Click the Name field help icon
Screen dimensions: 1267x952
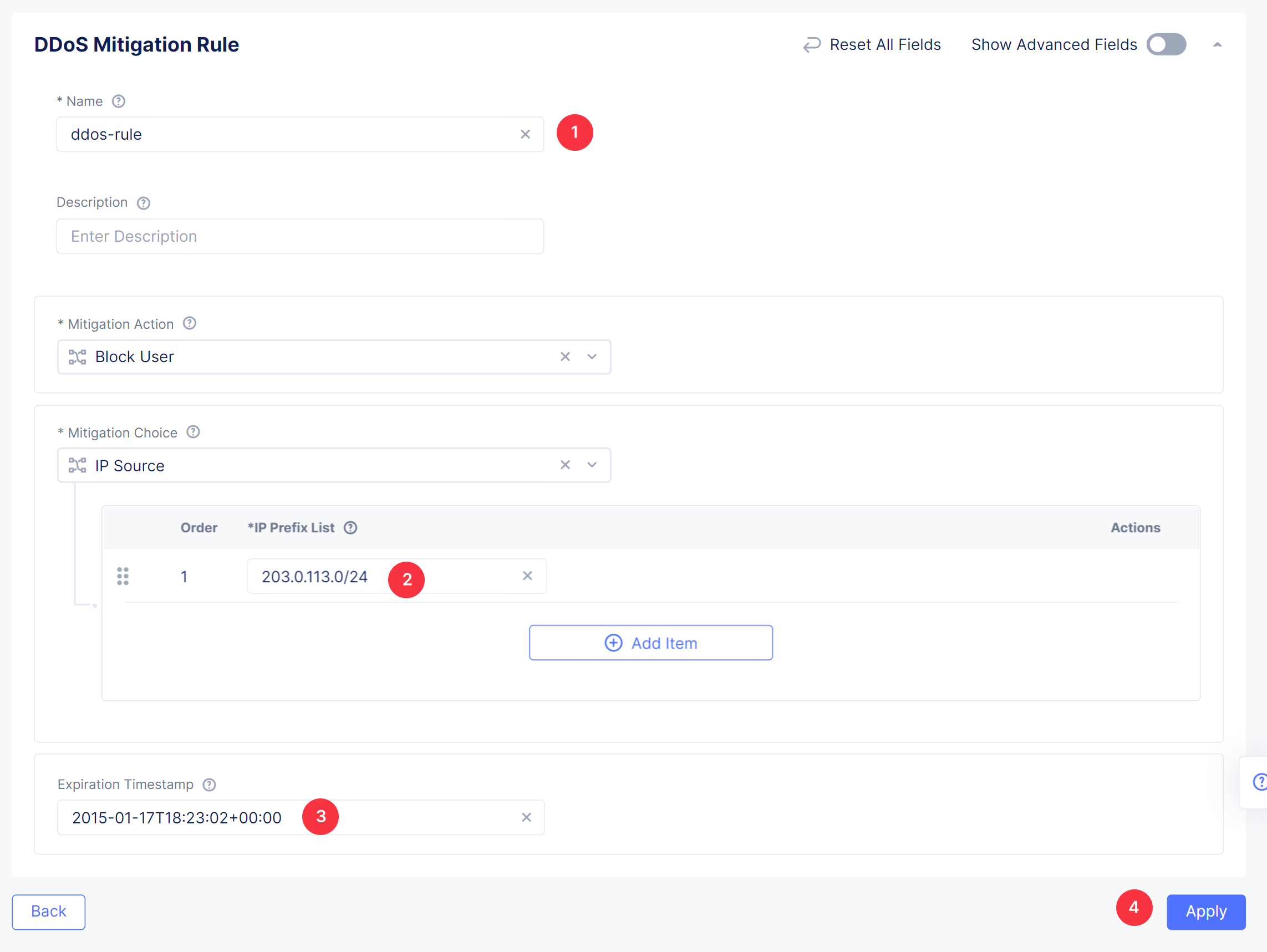point(118,101)
